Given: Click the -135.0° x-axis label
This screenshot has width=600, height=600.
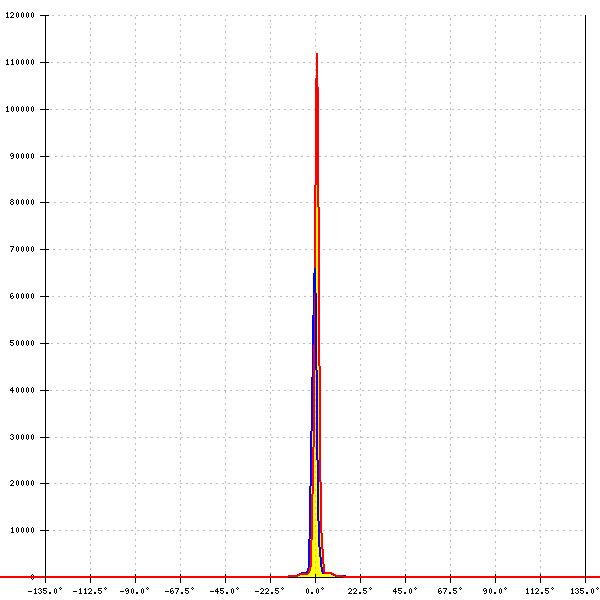Looking at the screenshot, I should [x=45, y=591].
